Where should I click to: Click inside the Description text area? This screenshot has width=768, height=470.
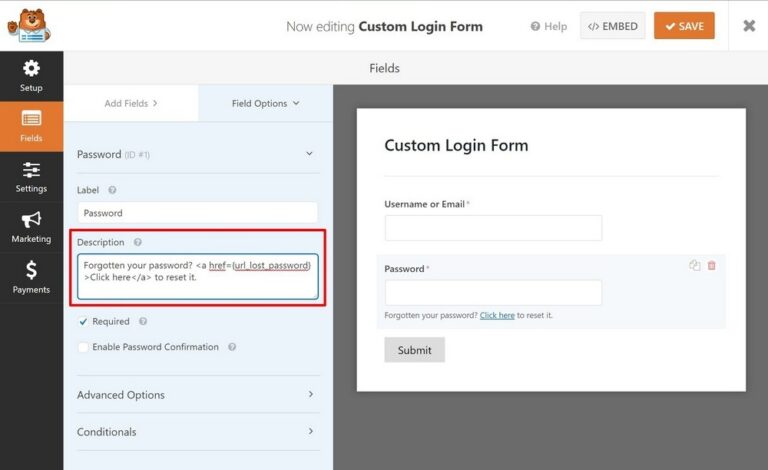[x=197, y=278]
